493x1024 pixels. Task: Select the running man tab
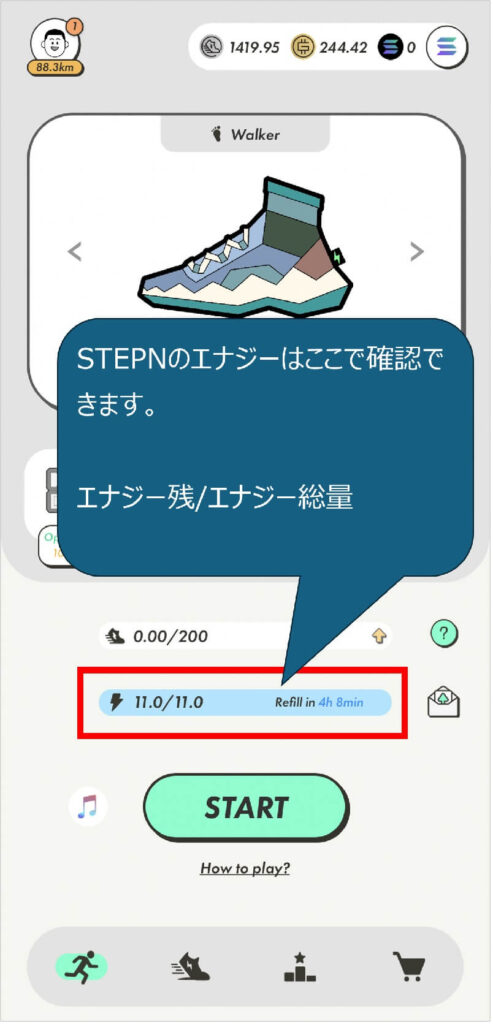click(82, 967)
